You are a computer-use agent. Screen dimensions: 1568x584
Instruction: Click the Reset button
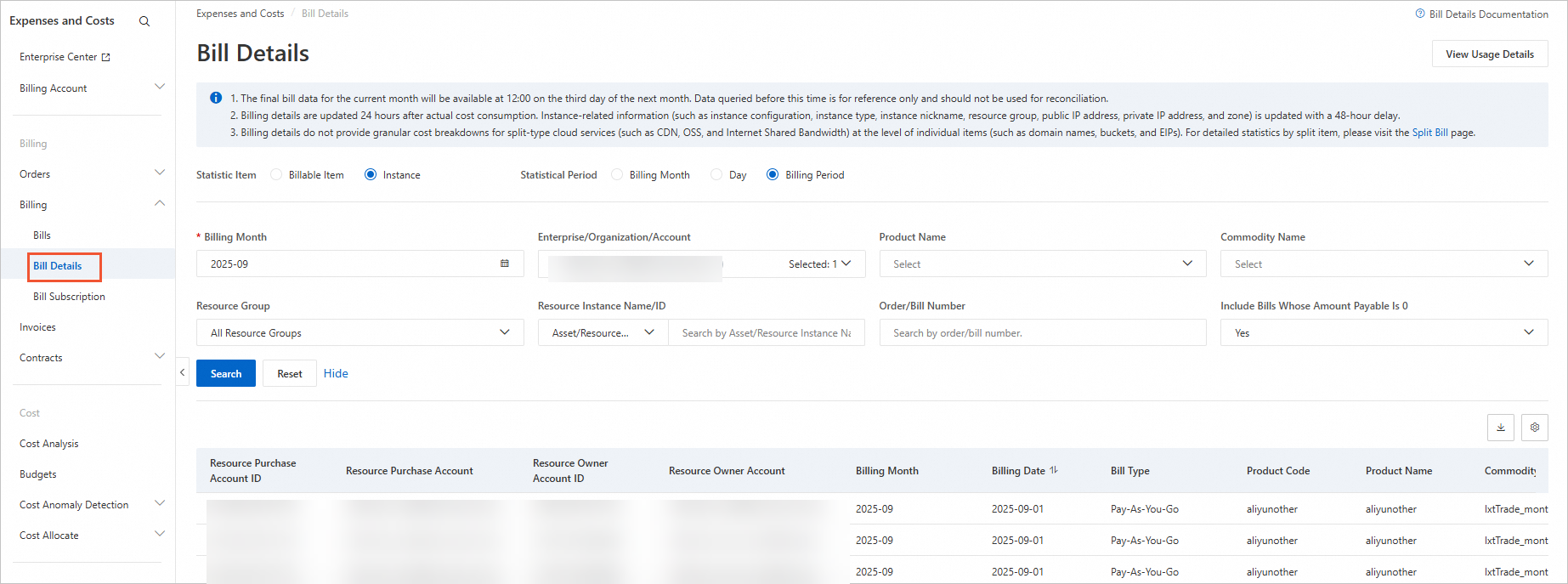pyautogui.click(x=290, y=373)
